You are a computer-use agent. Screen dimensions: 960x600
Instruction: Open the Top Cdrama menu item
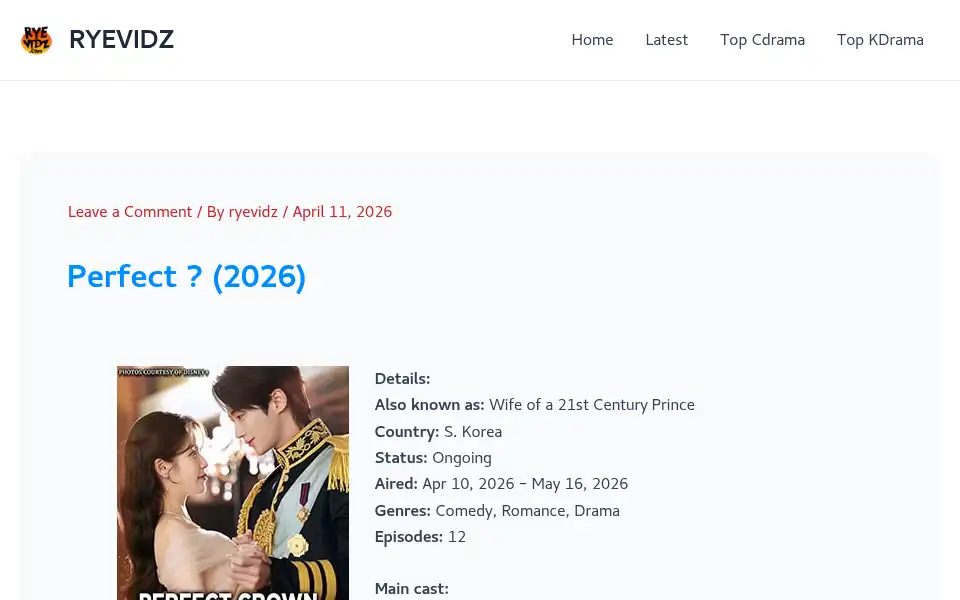pos(762,40)
